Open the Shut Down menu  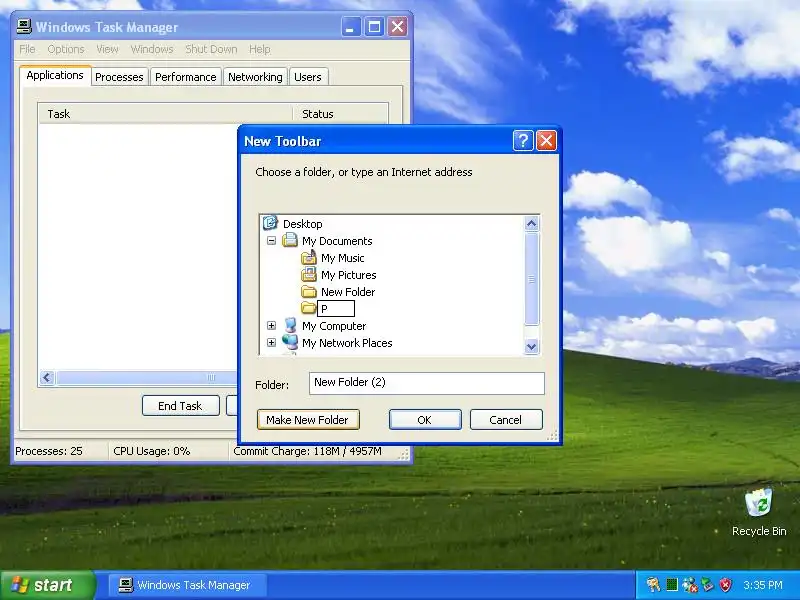coord(211,49)
